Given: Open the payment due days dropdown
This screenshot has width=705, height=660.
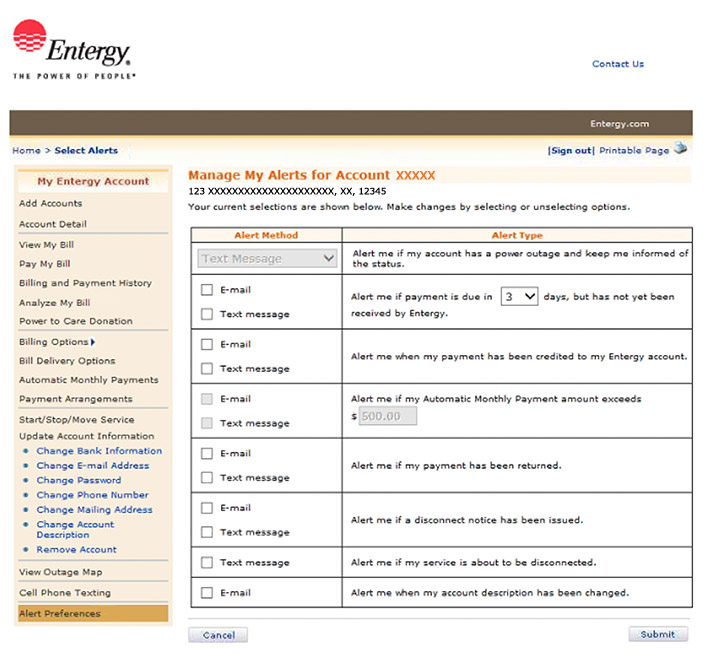Looking at the screenshot, I should click(x=519, y=296).
